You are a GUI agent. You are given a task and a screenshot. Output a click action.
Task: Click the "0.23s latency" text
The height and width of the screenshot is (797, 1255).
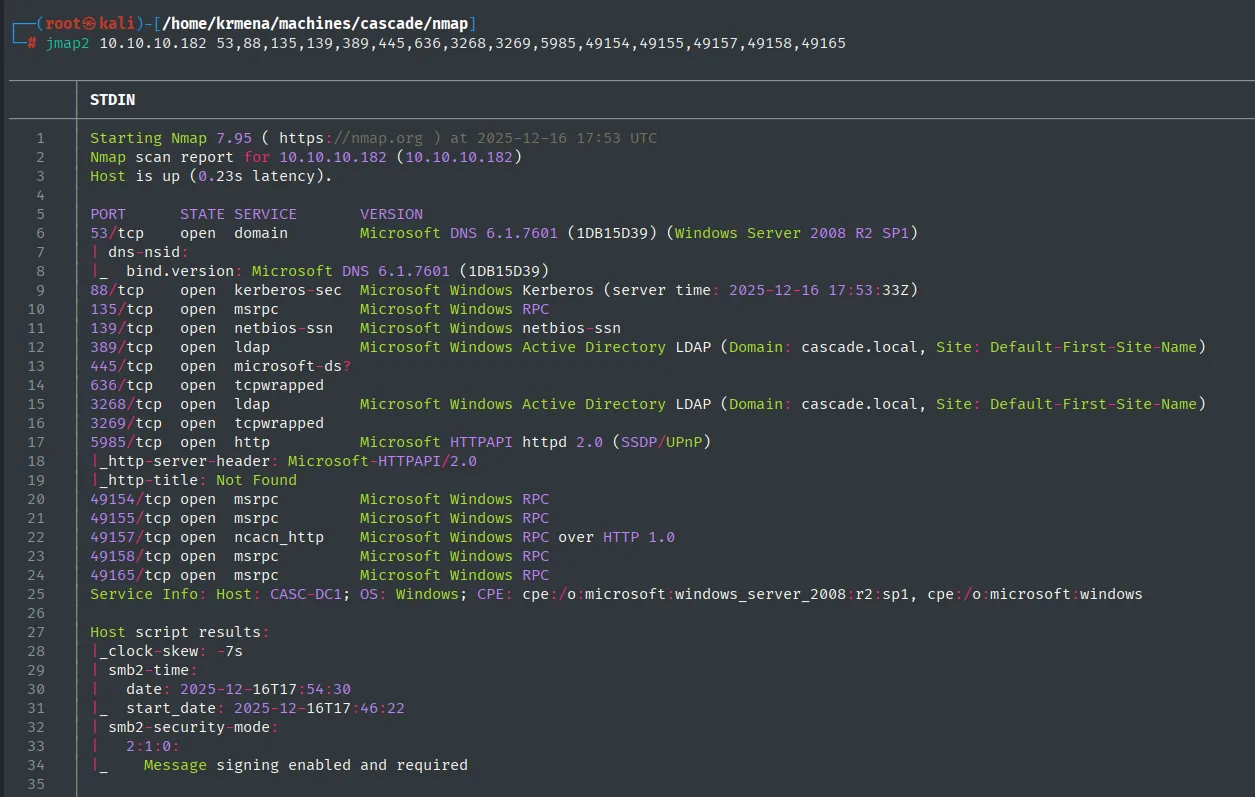[x=256, y=176]
